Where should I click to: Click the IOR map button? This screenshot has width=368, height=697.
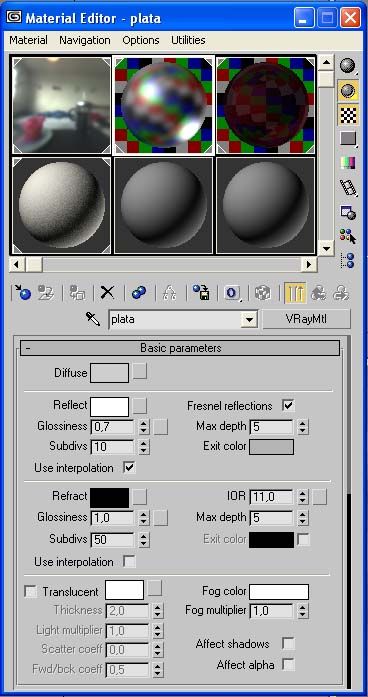pyautogui.click(x=320, y=497)
